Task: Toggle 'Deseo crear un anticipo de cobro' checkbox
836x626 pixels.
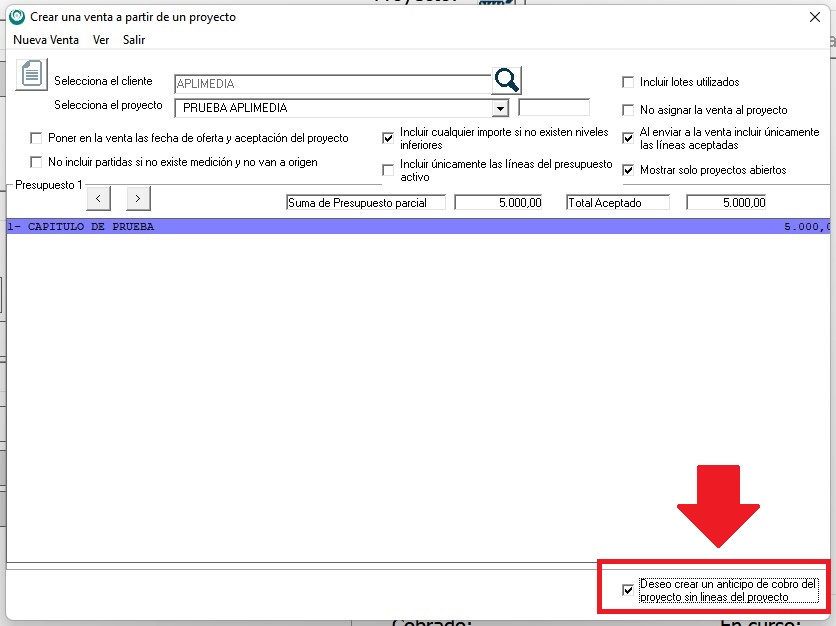Action: pos(628,590)
